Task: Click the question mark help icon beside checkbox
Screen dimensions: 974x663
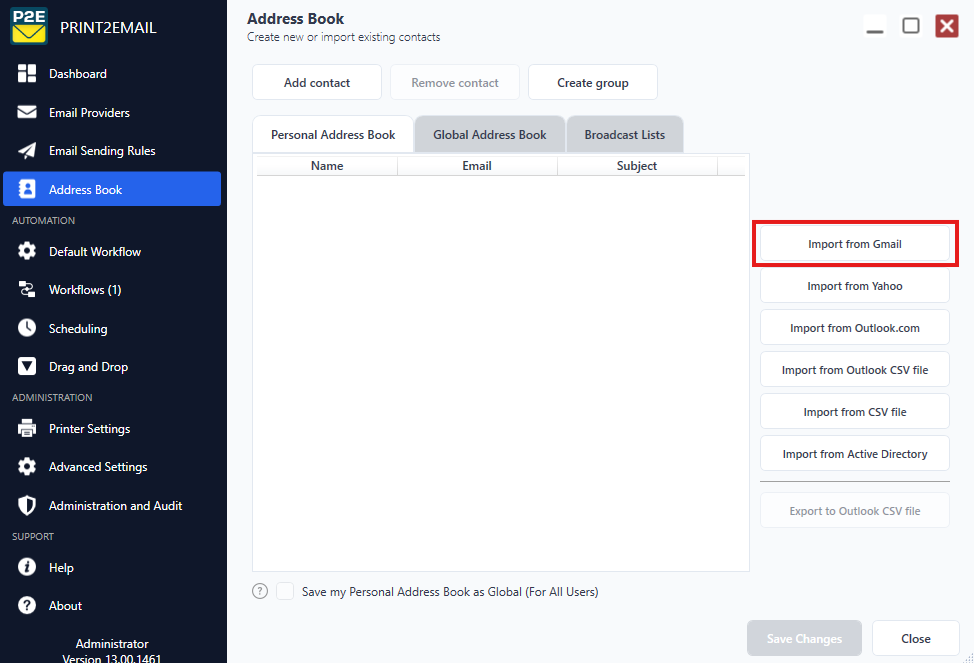Action: [x=260, y=591]
